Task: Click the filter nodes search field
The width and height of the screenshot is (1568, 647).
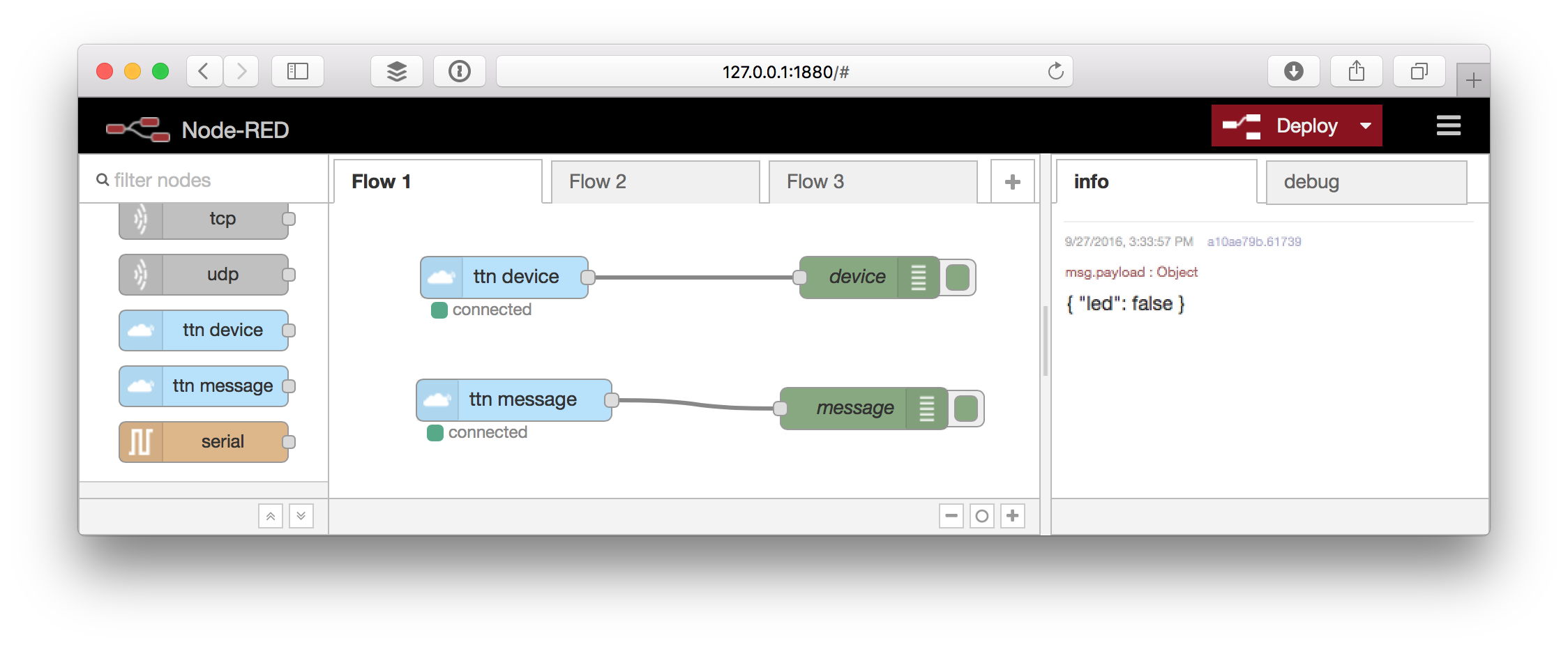Action: (204, 181)
